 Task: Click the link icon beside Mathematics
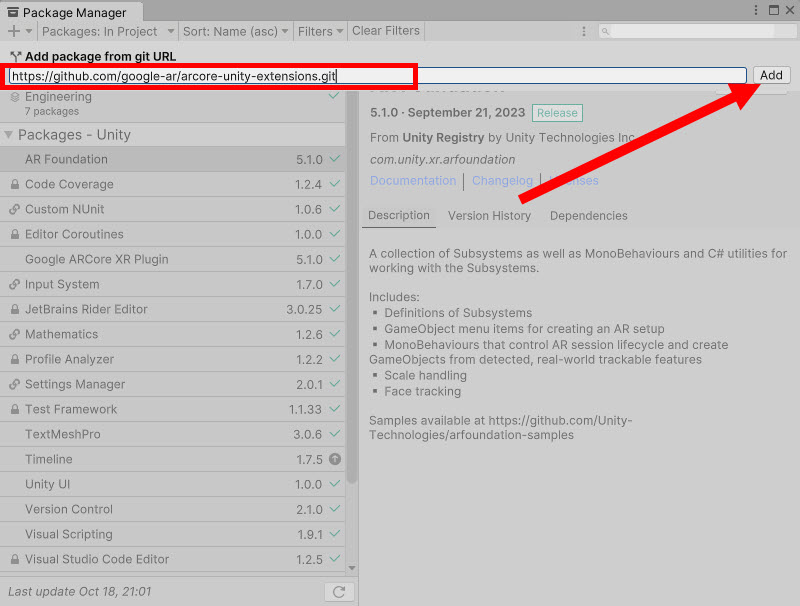15,334
